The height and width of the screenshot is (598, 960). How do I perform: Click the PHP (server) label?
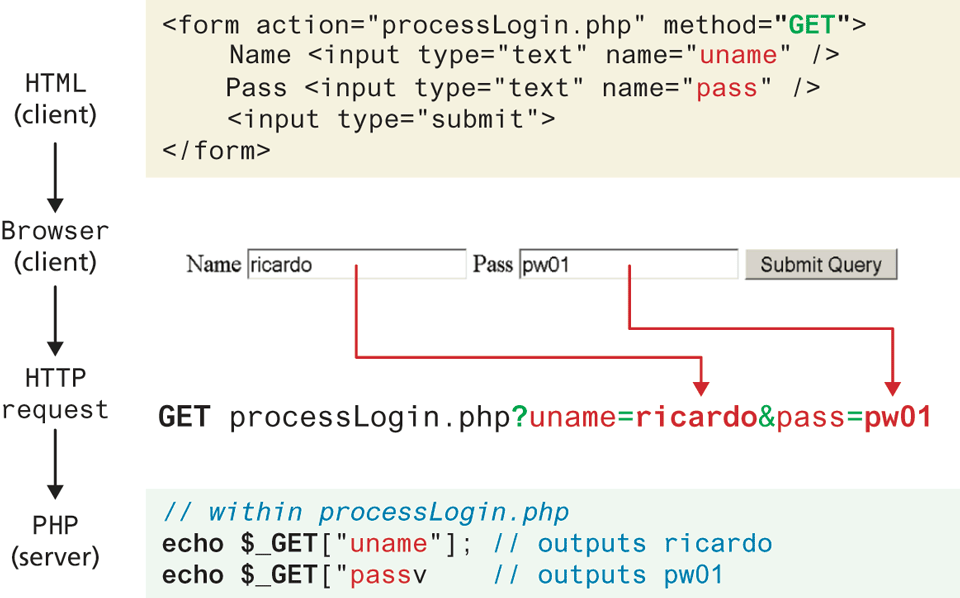(55, 541)
